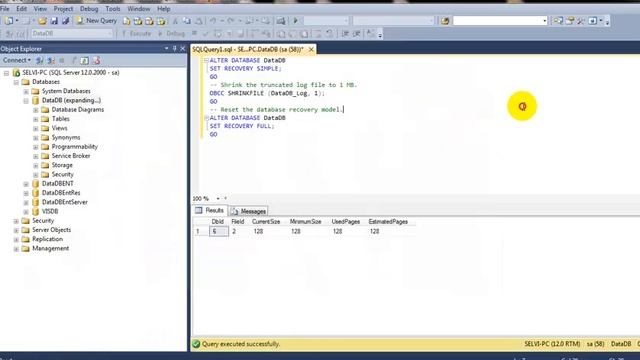Screen dimensions: 640x360
Task: Expand the System Databases folder
Action: tap(26, 91)
